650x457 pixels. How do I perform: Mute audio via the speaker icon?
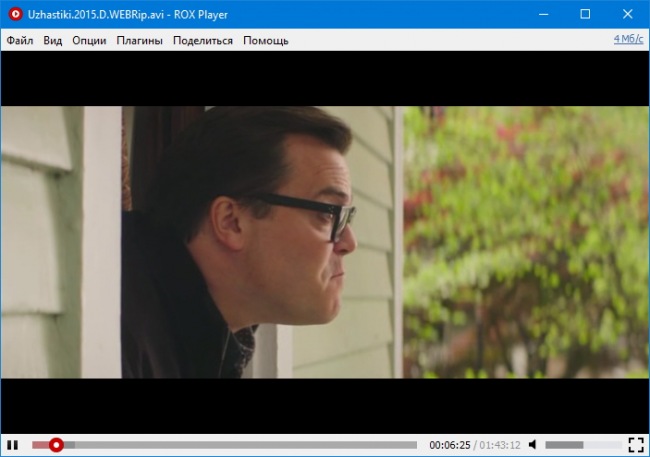click(533, 445)
